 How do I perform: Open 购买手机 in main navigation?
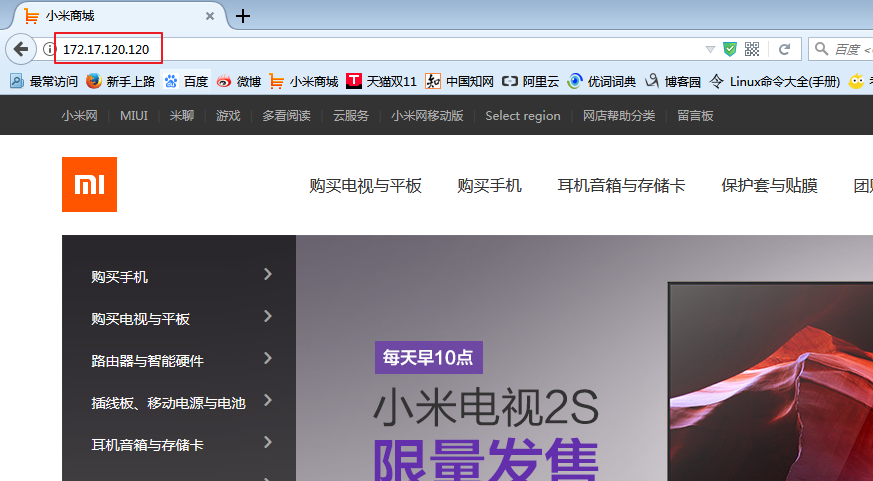(x=489, y=185)
